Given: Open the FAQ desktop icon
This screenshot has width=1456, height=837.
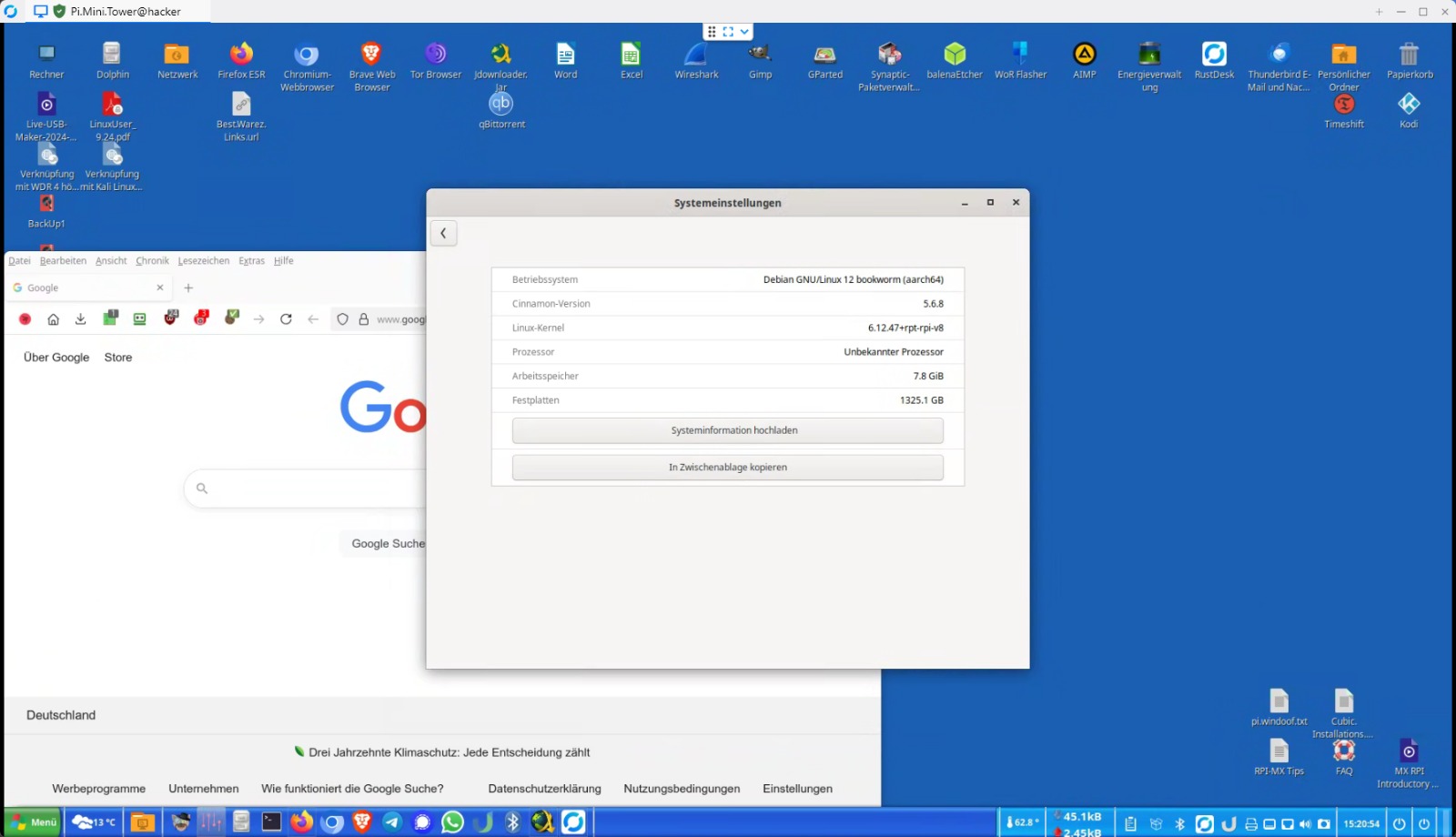Looking at the screenshot, I should [x=1344, y=757].
